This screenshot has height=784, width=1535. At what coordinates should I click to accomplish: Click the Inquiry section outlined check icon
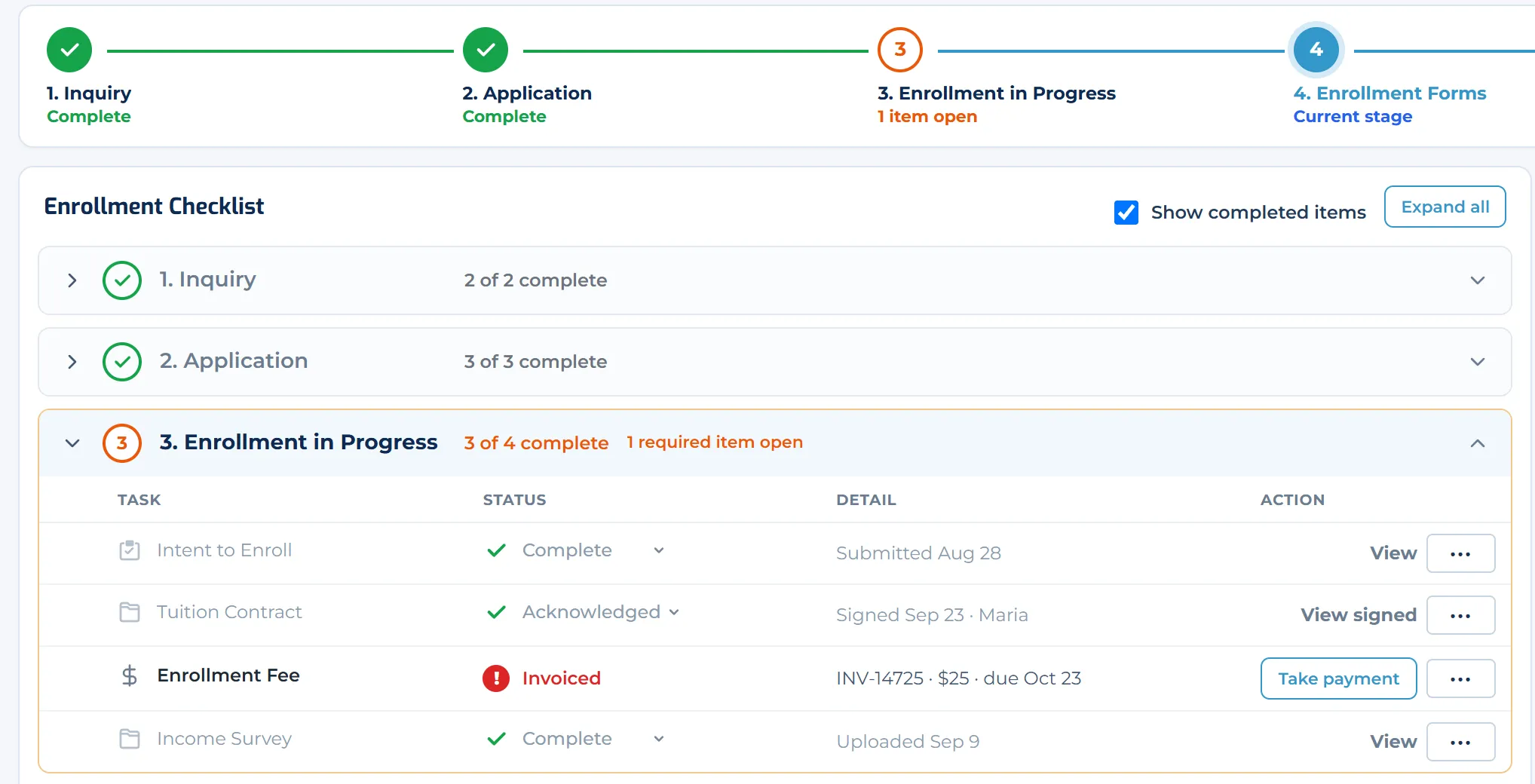122,280
